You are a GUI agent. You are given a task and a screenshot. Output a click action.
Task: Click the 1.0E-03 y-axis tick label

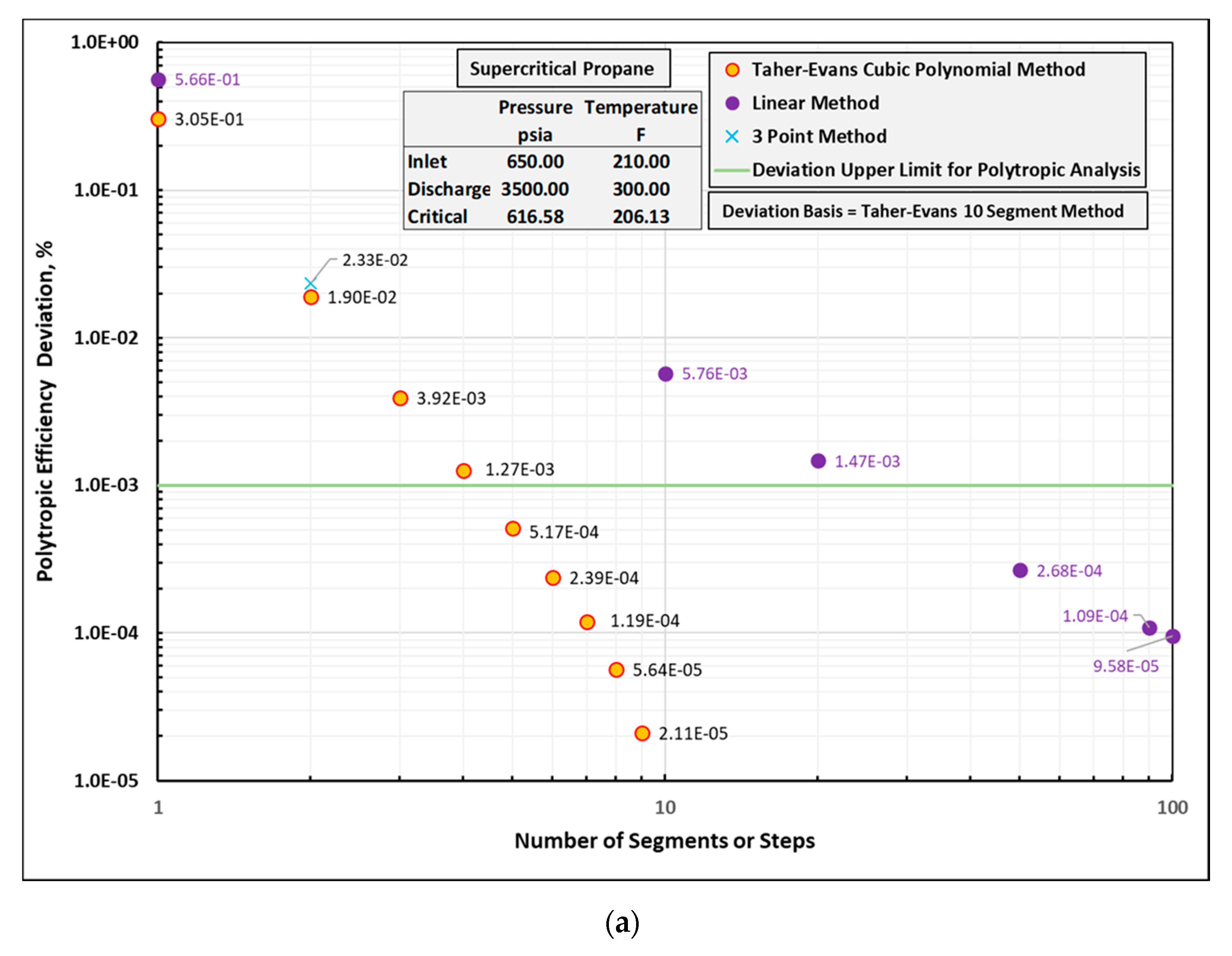(x=106, y=485)
